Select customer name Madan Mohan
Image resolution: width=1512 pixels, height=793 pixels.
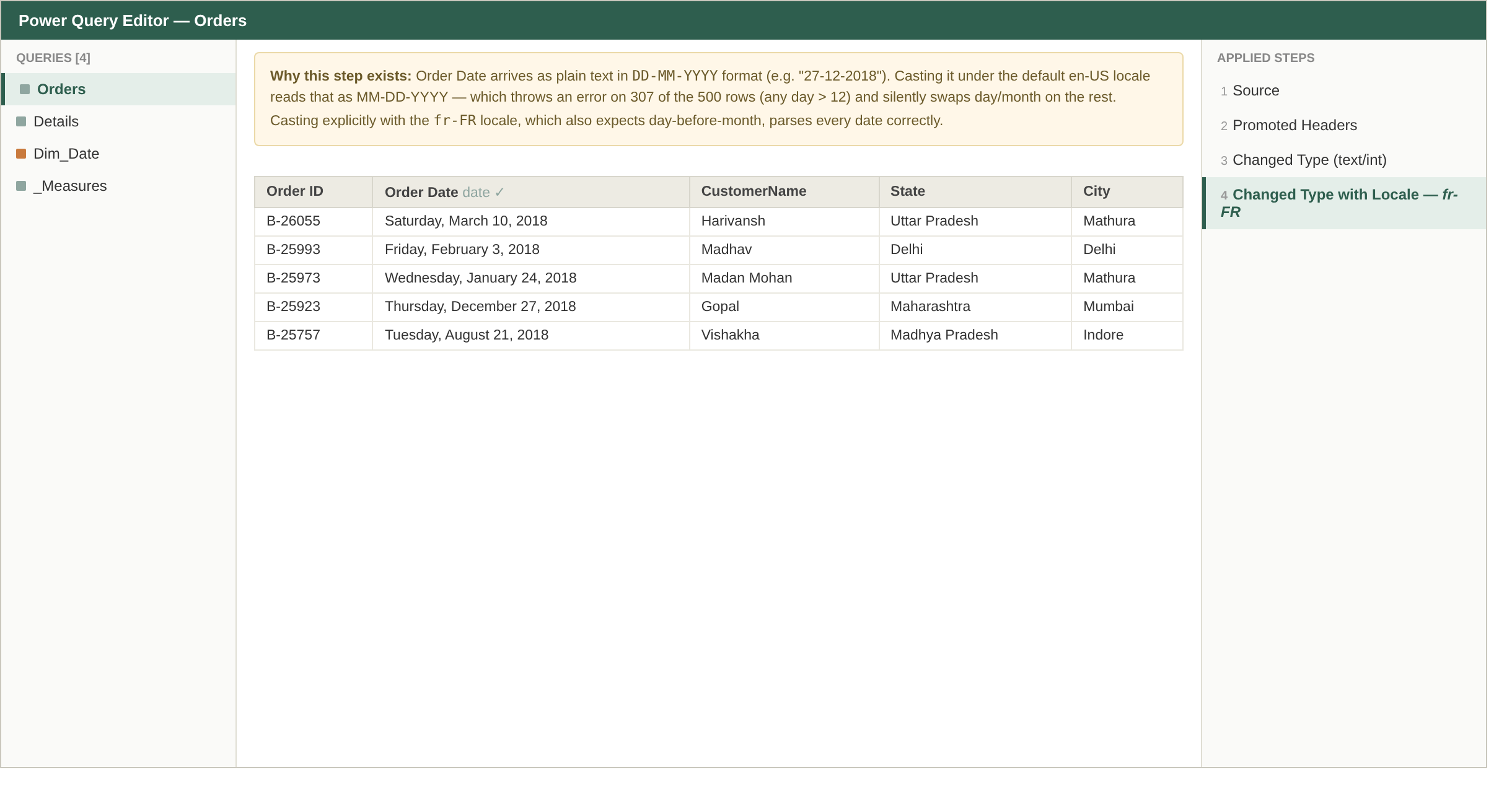point(785,278)
